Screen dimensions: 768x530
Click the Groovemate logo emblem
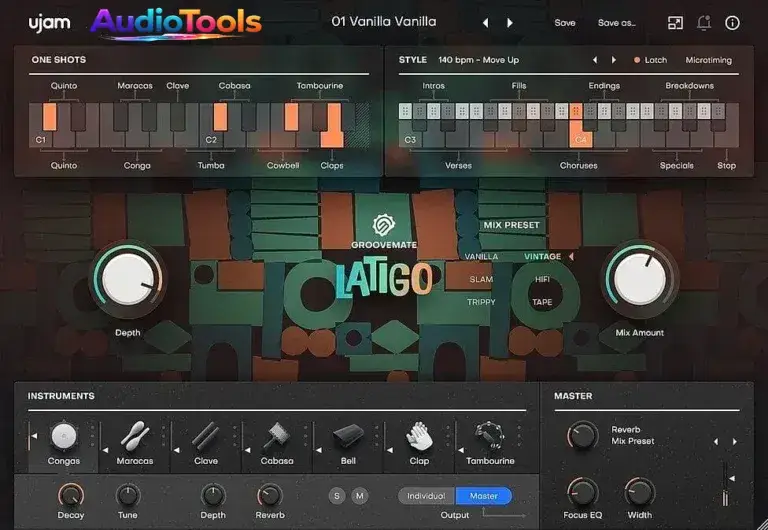tap(384, 225)
